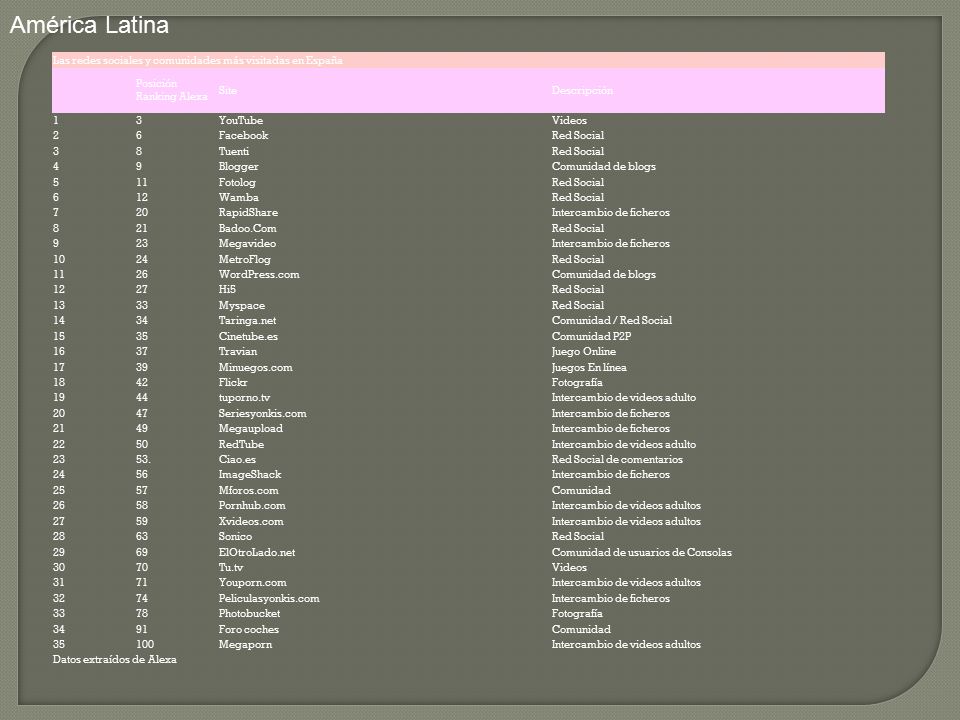Click 'Intercambio de ficheros' in RapidShare row
960x720 pixels.
(x=610, y=212)
